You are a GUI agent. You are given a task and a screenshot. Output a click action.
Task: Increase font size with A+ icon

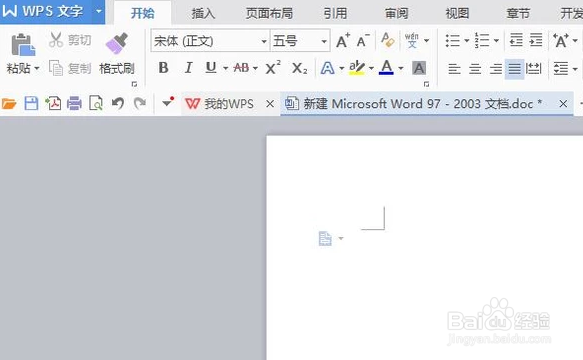343,41
